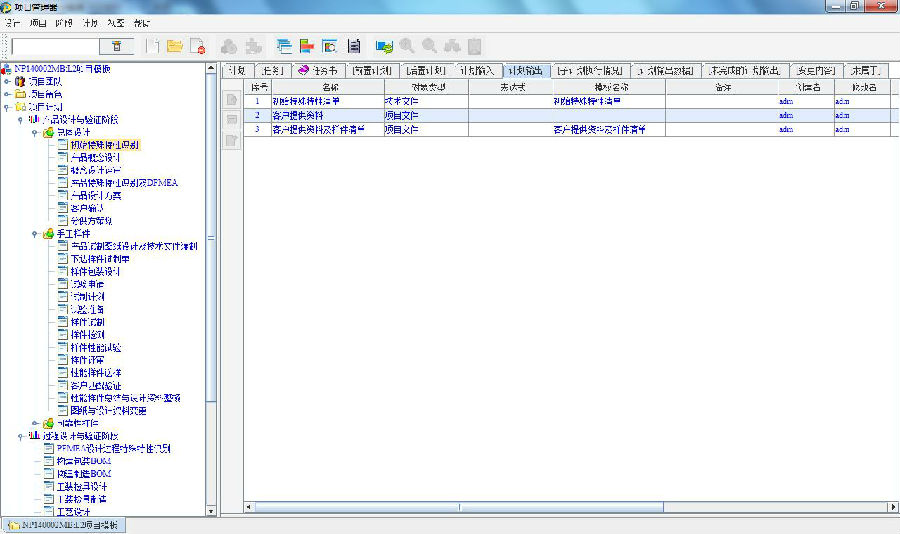Switch to the 计划输入 tab
The image size is (900, 534).
point(477,71)
